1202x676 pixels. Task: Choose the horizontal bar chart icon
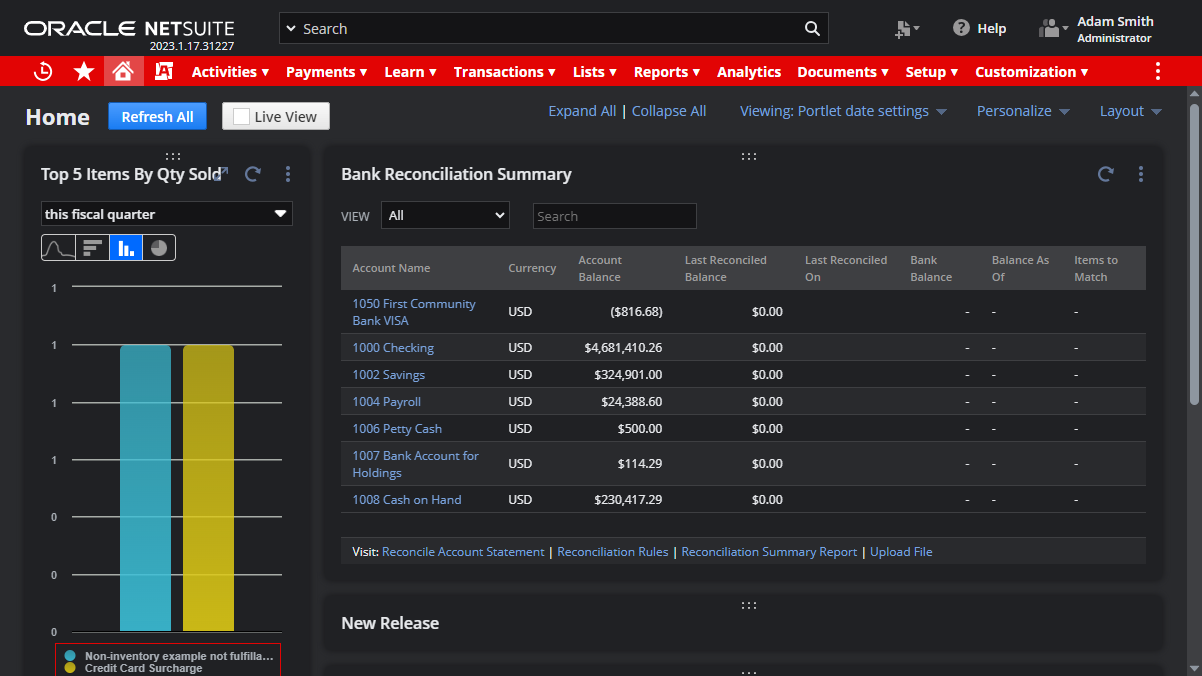click(x=92, y=248)
